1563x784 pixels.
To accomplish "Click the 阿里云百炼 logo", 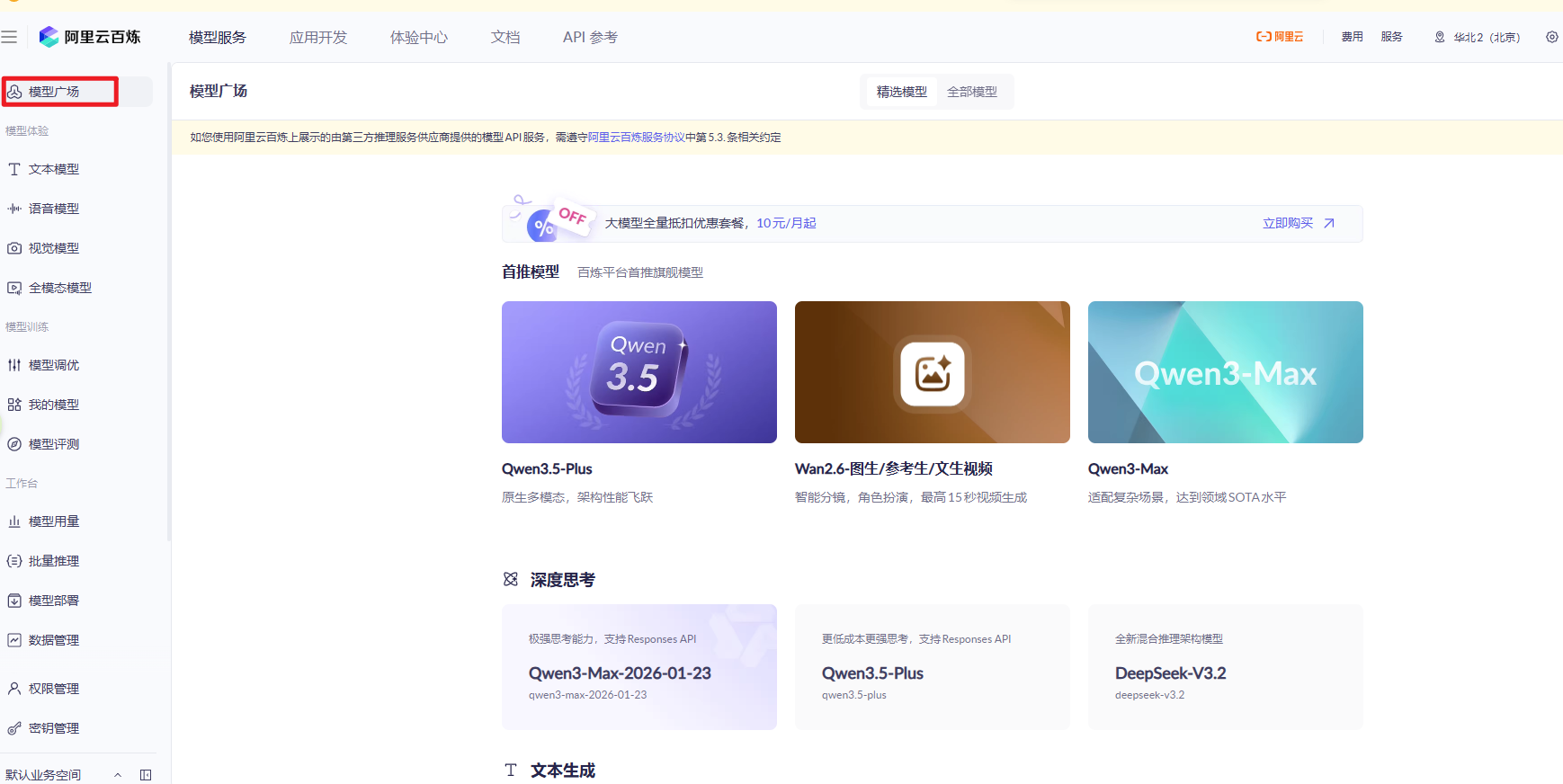I will pyautogui.click(x=90, y=37).
